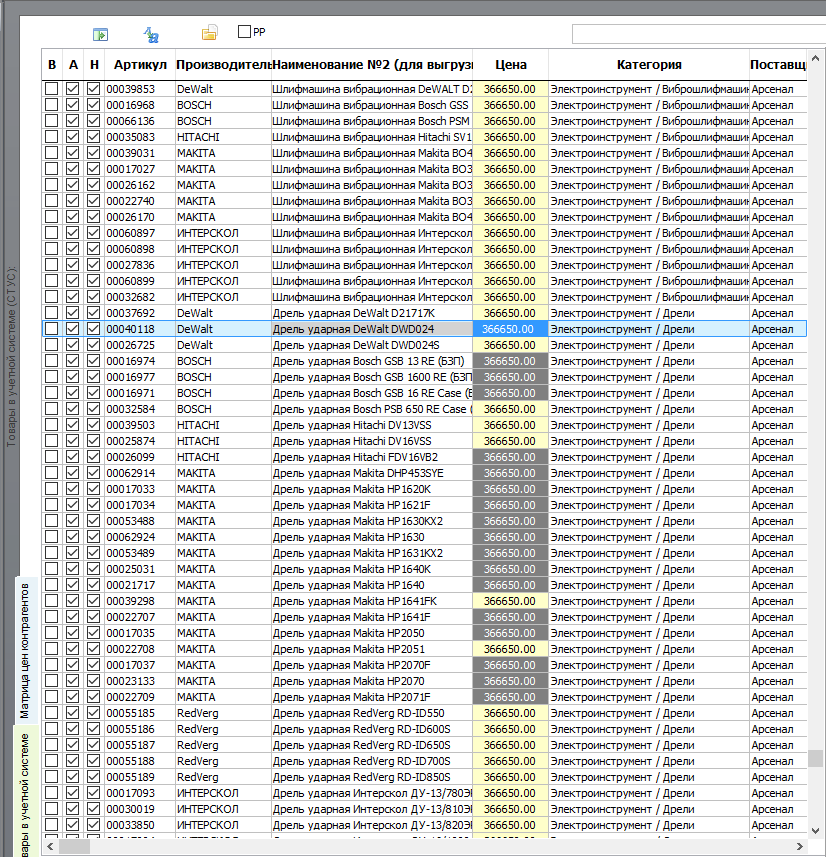The width and height of the screenshot is (826, 857).
Task: Click the A column header
Action: click(73, 64)
